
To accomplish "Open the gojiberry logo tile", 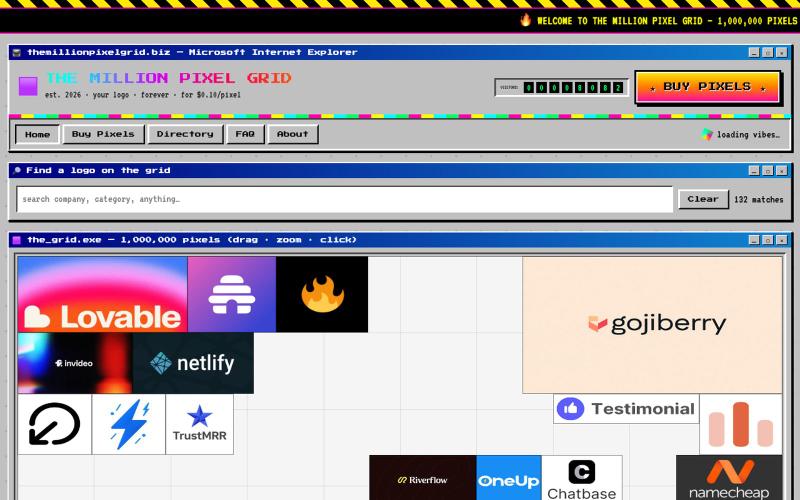I will (652, 325).
